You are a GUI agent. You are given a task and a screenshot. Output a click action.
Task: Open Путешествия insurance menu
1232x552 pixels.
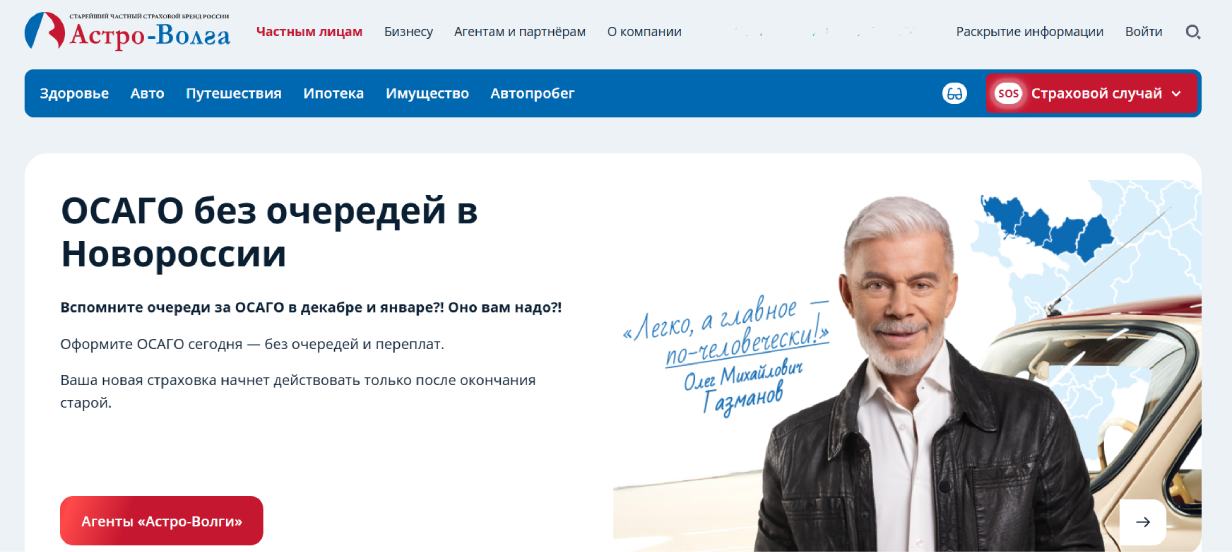click(x=233, y=93)
